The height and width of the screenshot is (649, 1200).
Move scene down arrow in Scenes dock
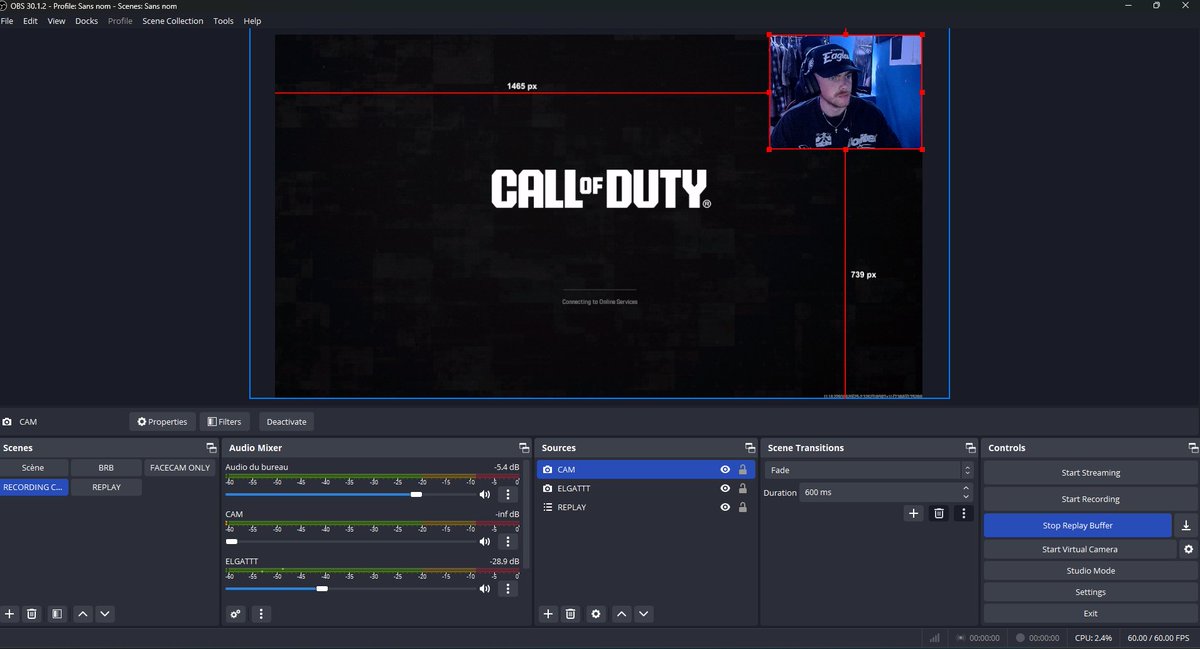(105, 614)
